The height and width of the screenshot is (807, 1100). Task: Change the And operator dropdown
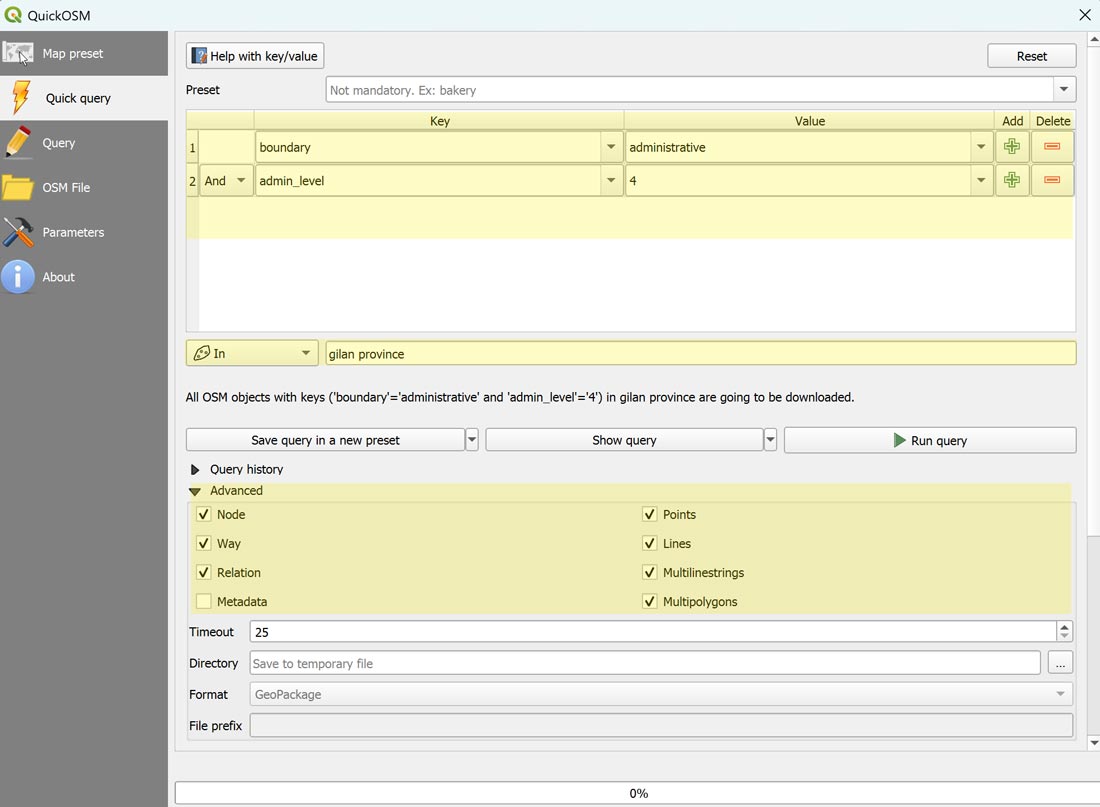coord(226,181)
